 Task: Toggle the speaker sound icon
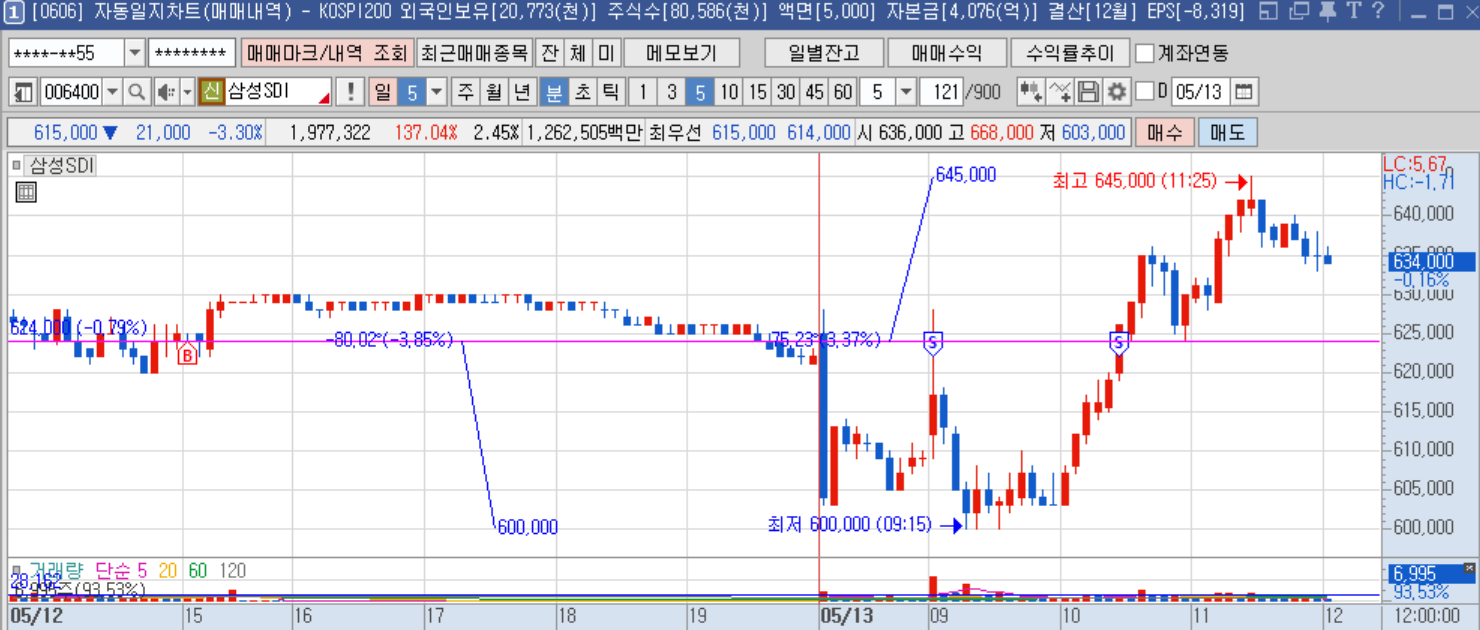(x=165, y=93)
